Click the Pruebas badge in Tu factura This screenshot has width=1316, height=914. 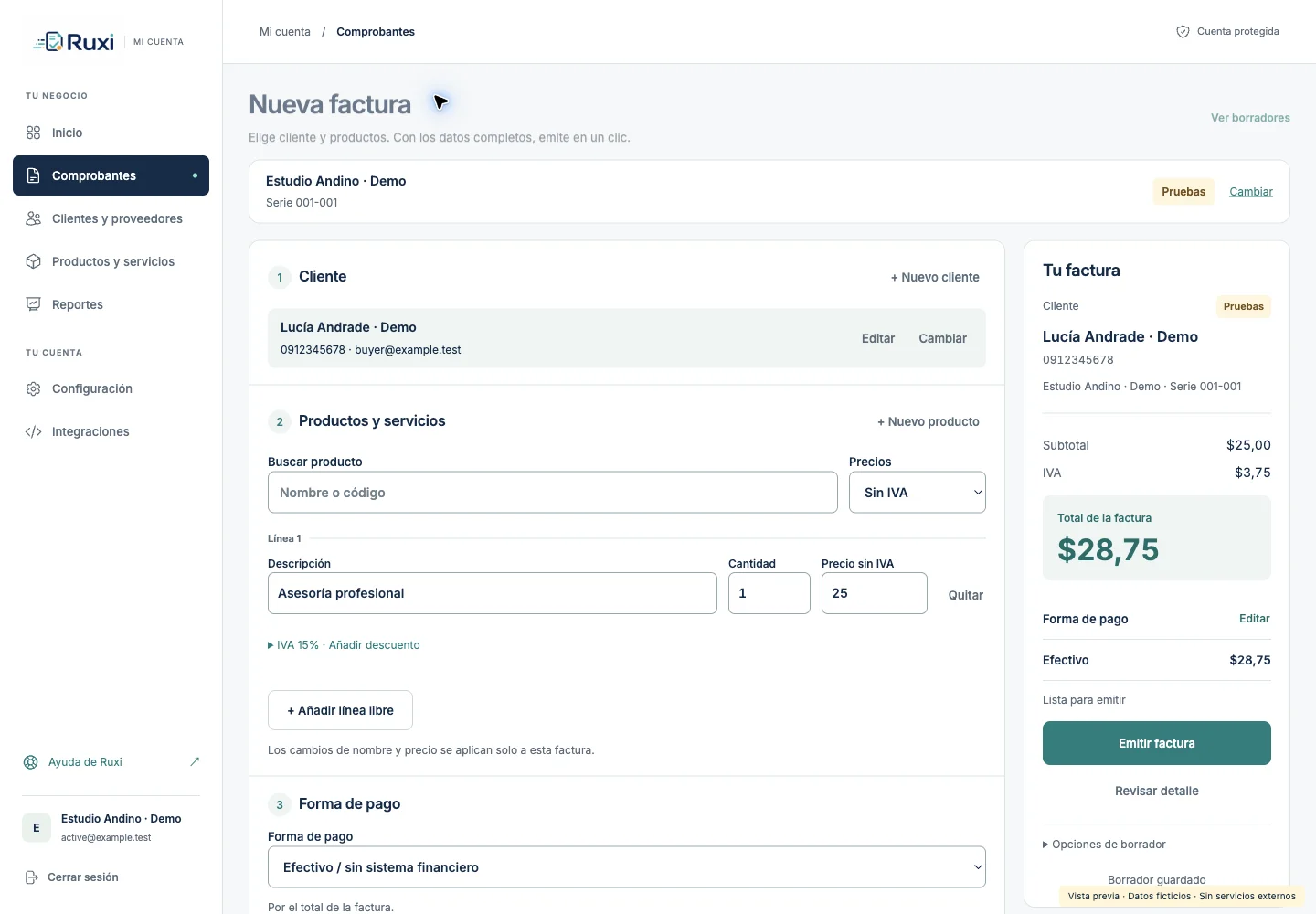tap(1243, 307)
